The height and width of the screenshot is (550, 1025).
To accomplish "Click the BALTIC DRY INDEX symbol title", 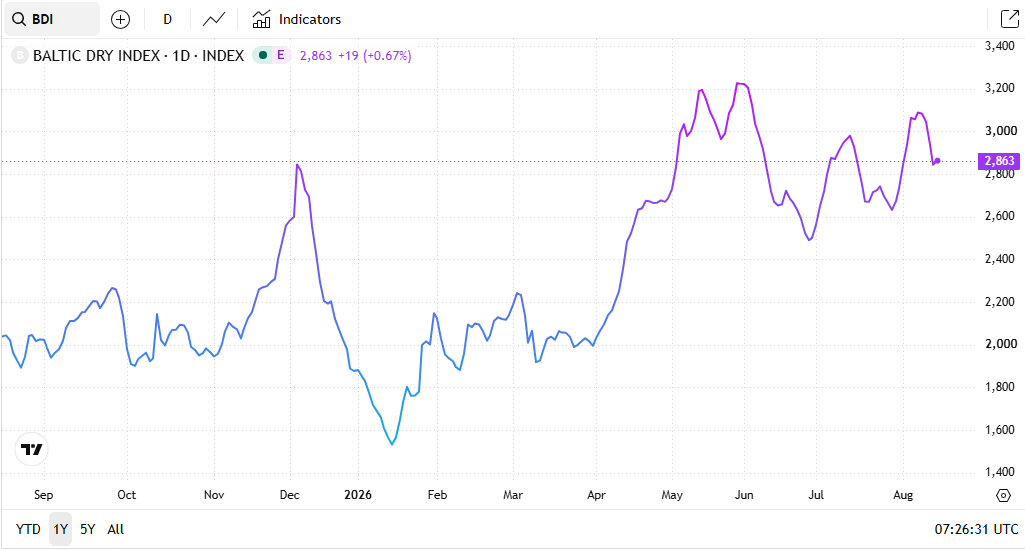I will (x=138, y=56).
